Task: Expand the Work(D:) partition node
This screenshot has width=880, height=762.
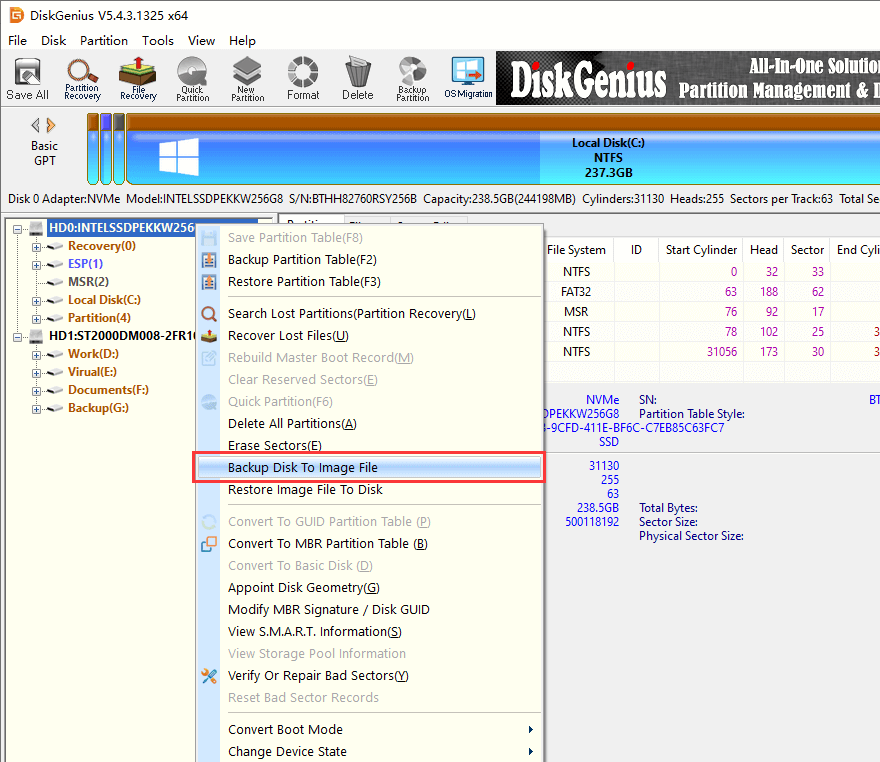Action: [37, 354]
